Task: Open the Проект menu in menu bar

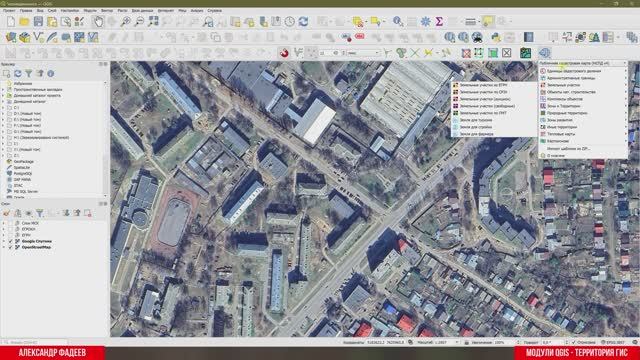Action: click(x=9, y=11)
